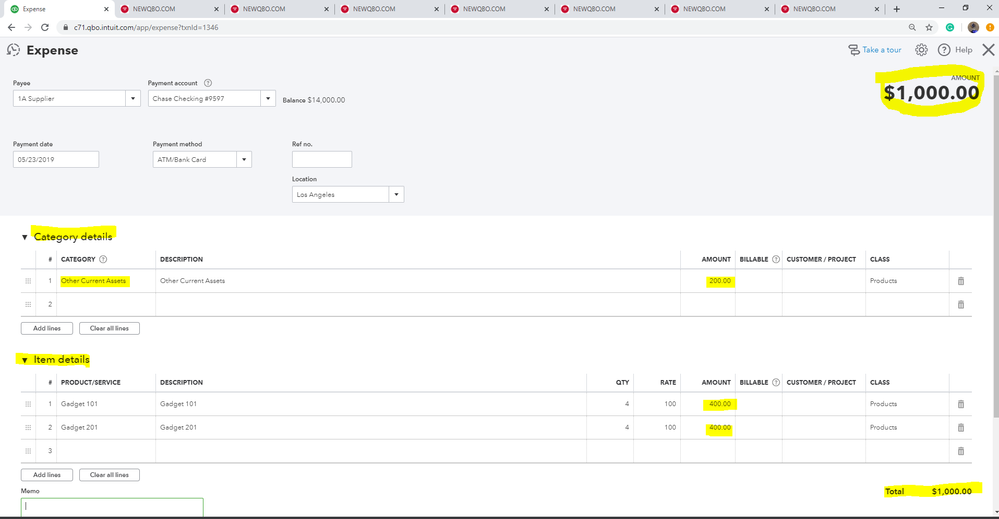Click the Help question mark icon
This screenshot has width=999, height=519.
pos(944,50)
